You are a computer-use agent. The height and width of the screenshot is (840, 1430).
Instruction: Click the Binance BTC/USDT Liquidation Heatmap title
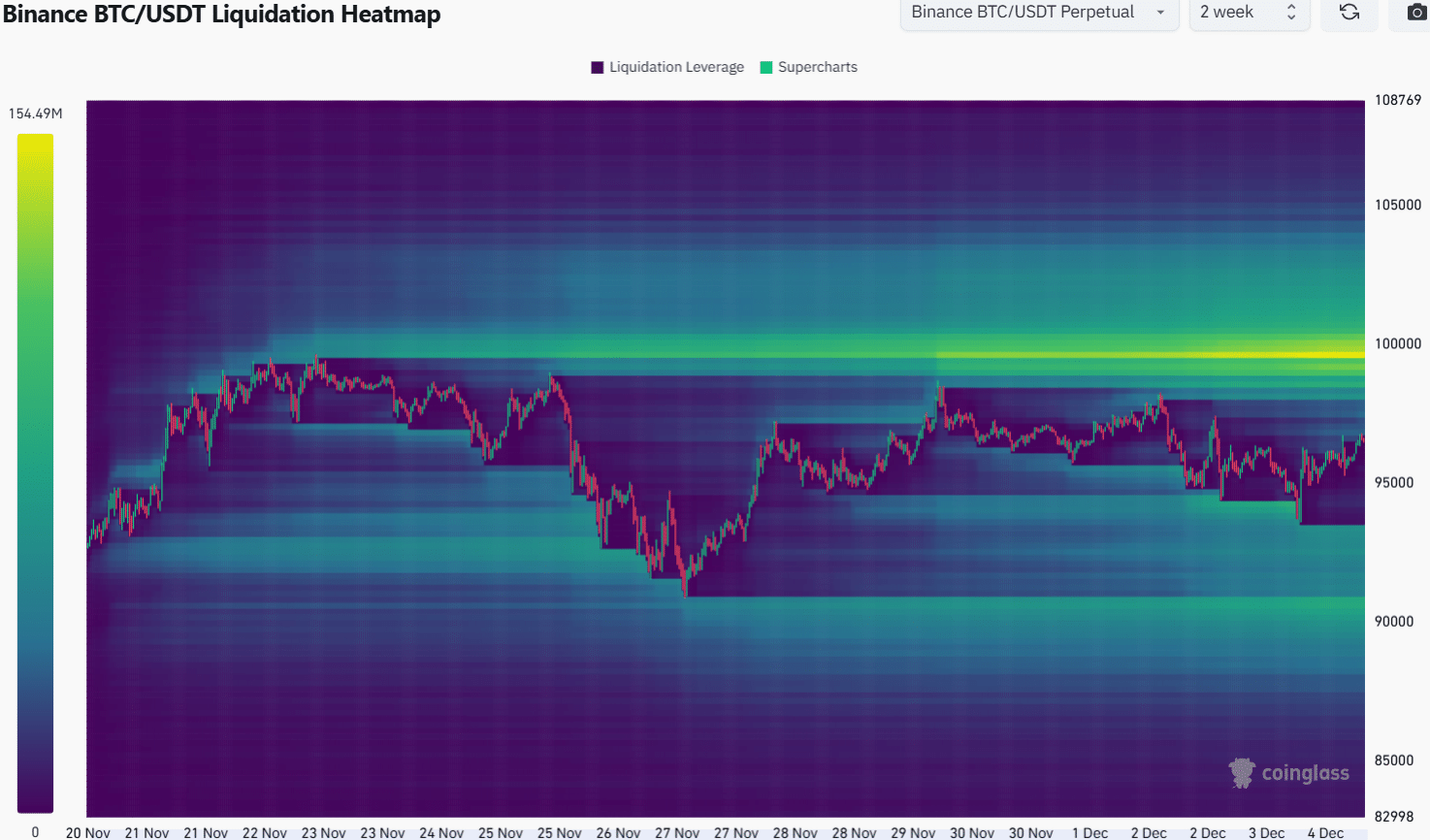click(x=222, y=15)
